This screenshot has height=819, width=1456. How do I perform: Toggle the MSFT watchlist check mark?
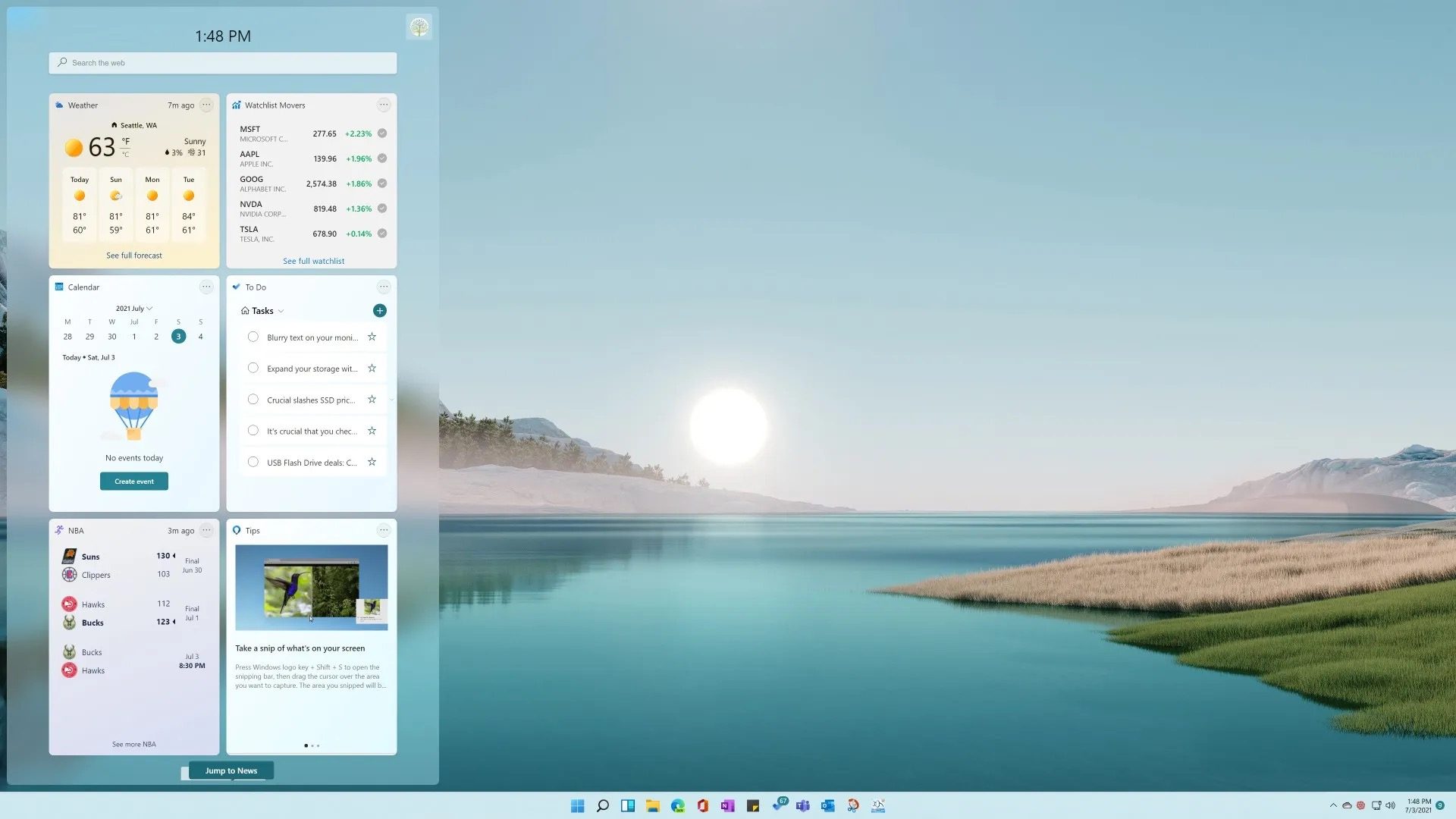click(382, 133)
